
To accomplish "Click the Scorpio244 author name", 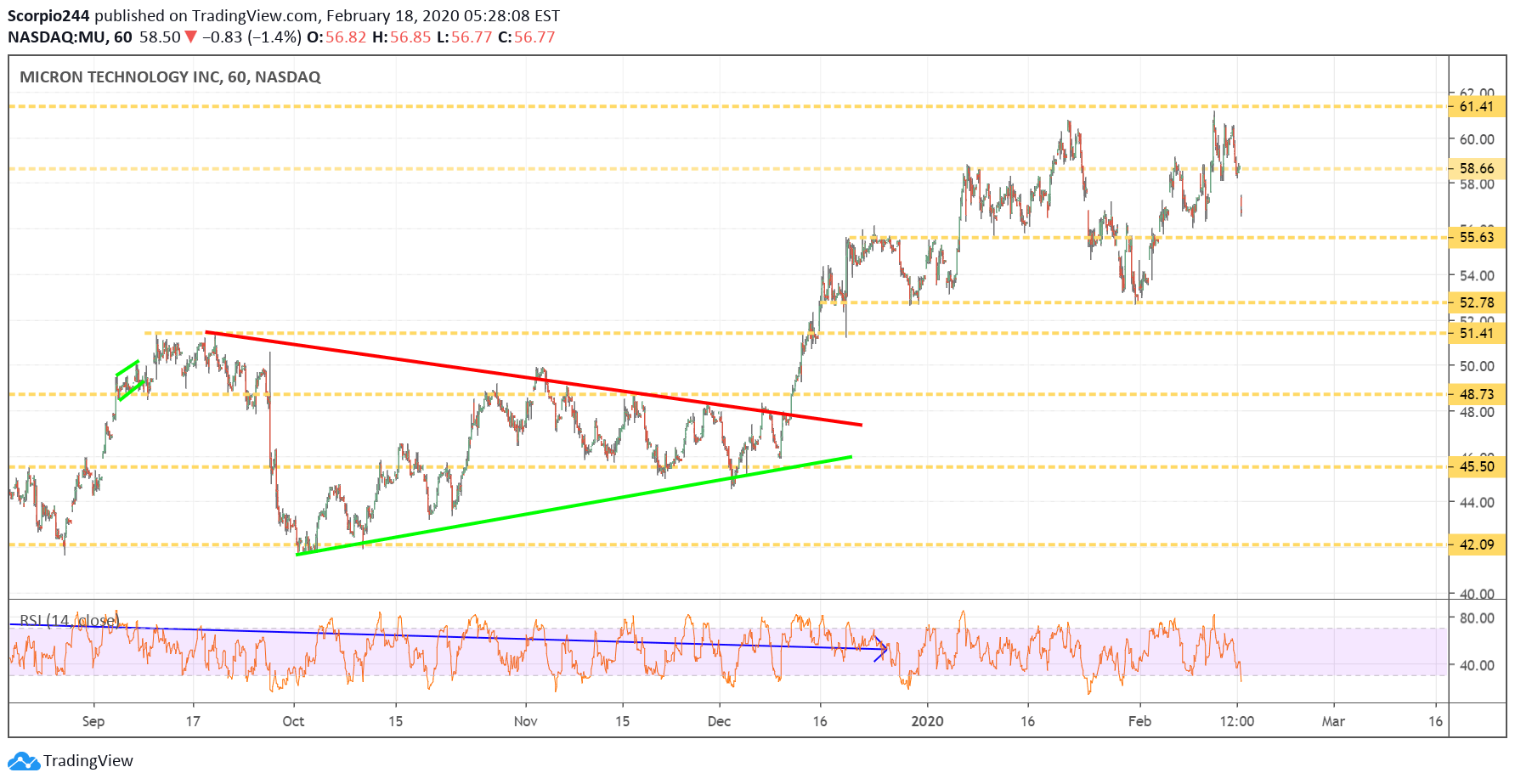I will pyautogui.click(x=49, y=16).
